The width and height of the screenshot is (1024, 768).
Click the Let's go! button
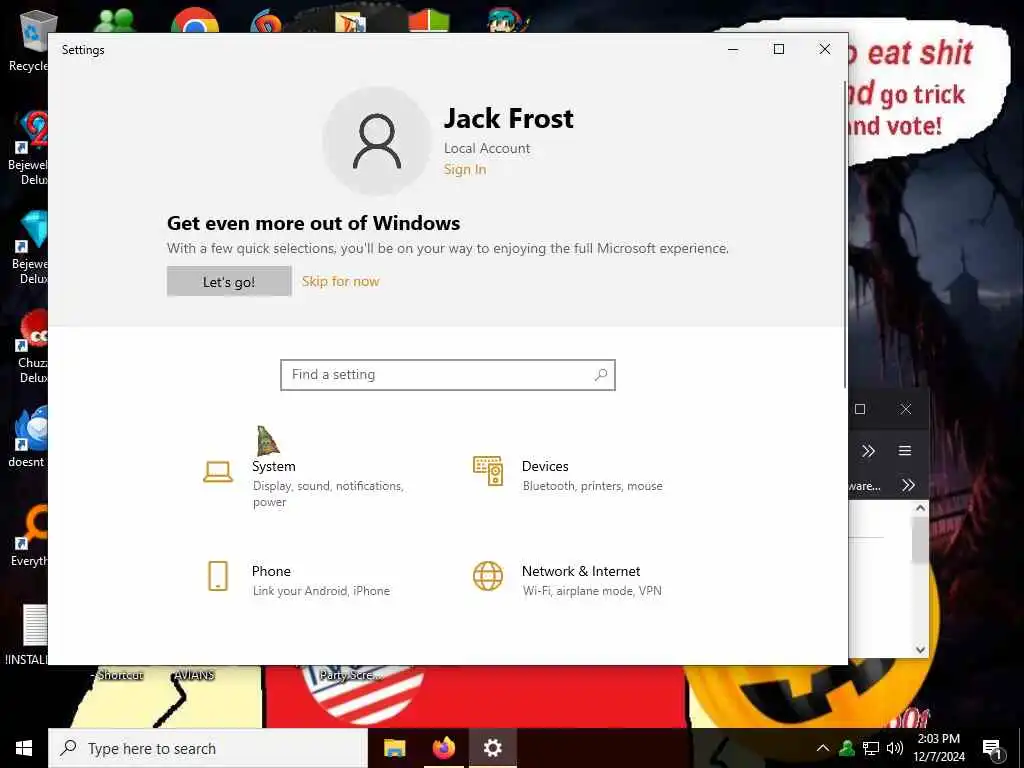pos(229,281)
